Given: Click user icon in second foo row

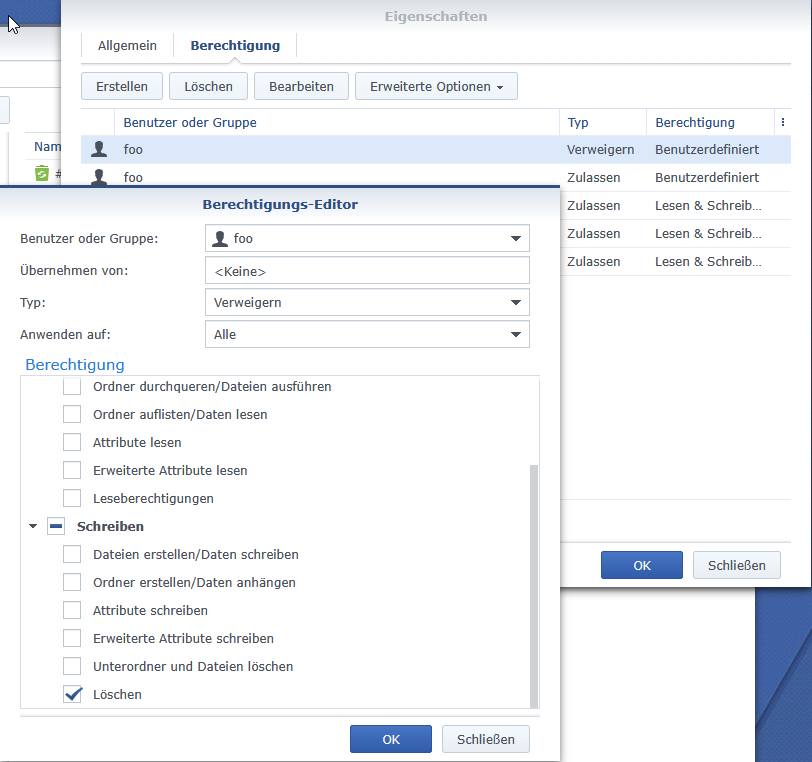Looking at the screenshot, I should pos(99,177).
